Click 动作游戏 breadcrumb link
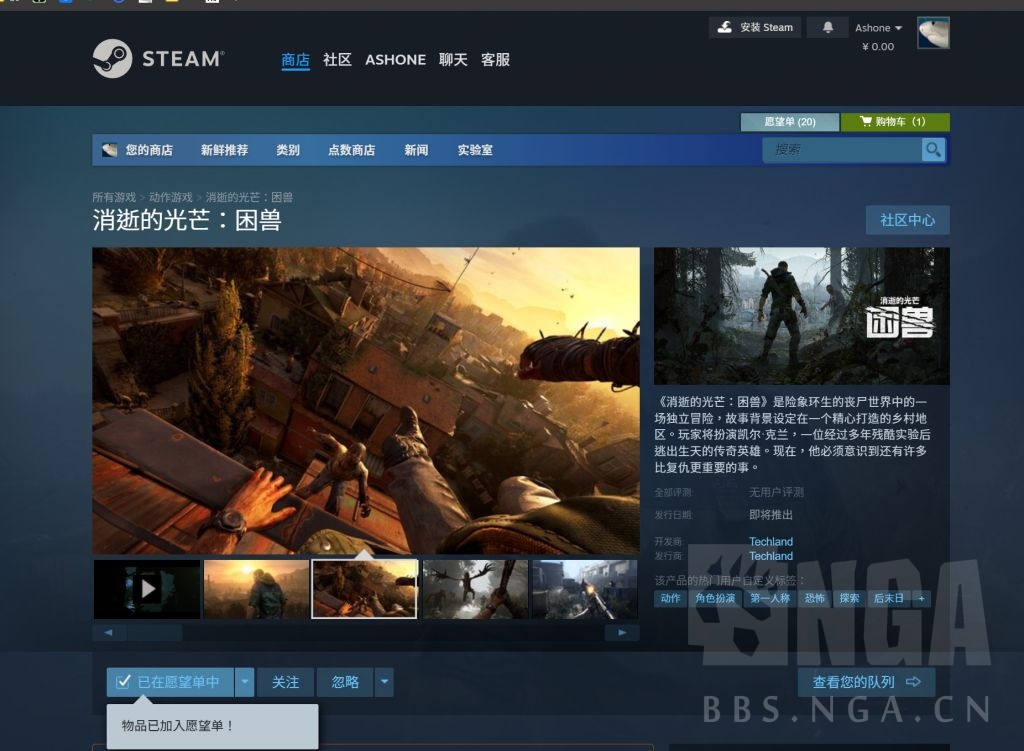The height and width of the screenshot is (751, 1024). click(x=170, y=197)
